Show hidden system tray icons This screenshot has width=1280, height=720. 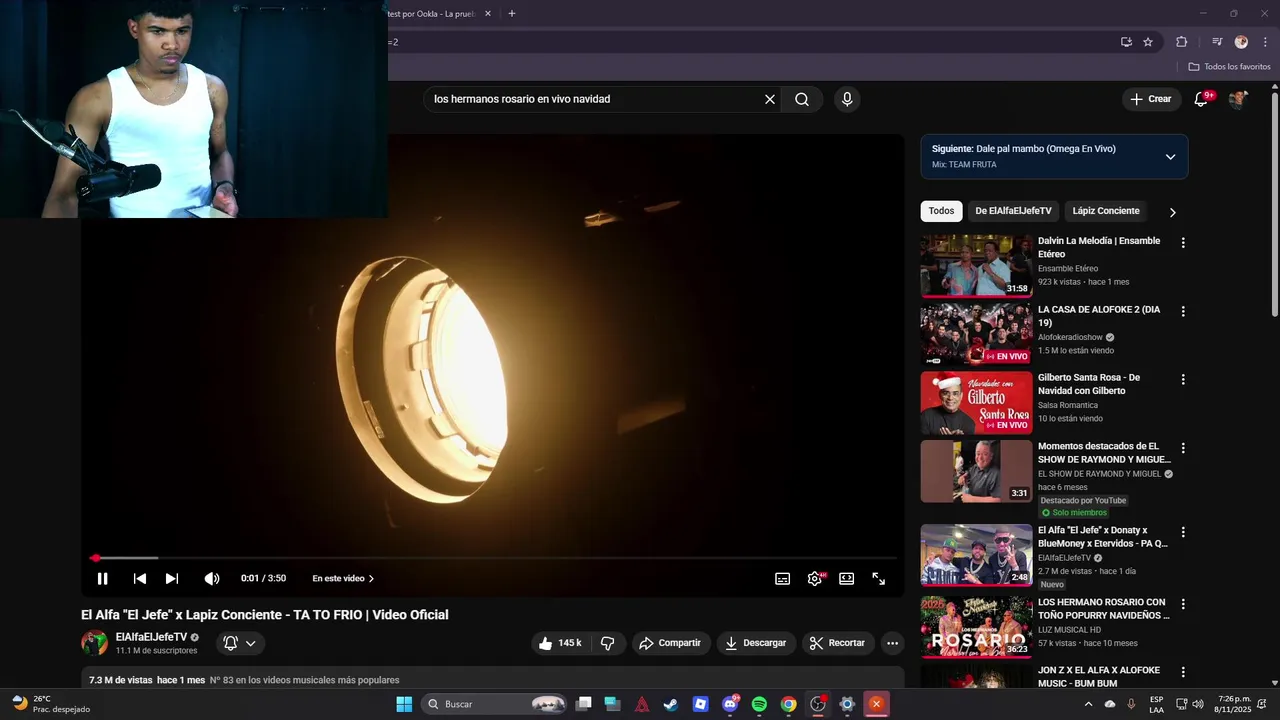(x=1088, y=704)
